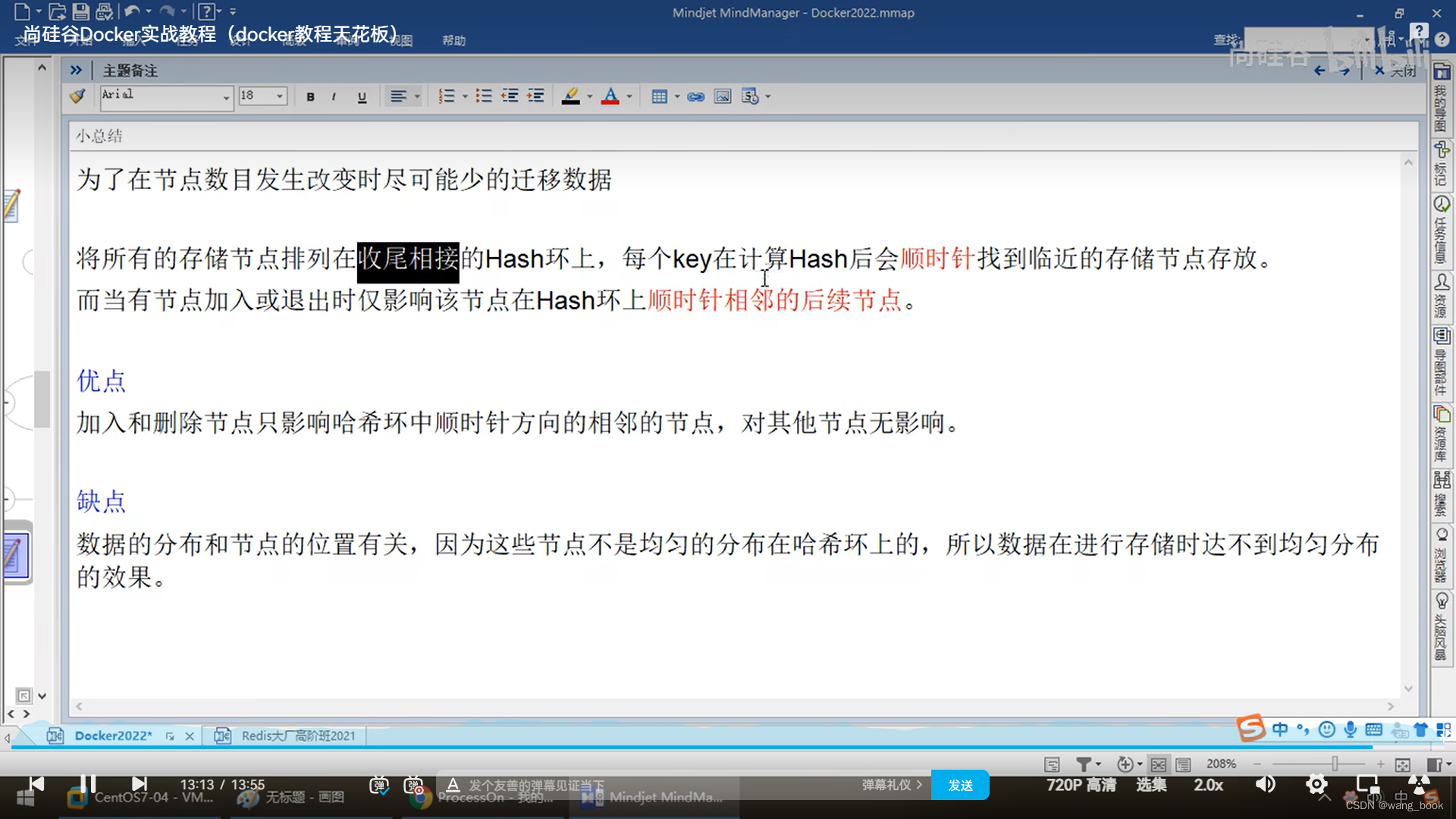Toggle italic formatting
This screenshot has height=819, width=1456.
(334, 96)
